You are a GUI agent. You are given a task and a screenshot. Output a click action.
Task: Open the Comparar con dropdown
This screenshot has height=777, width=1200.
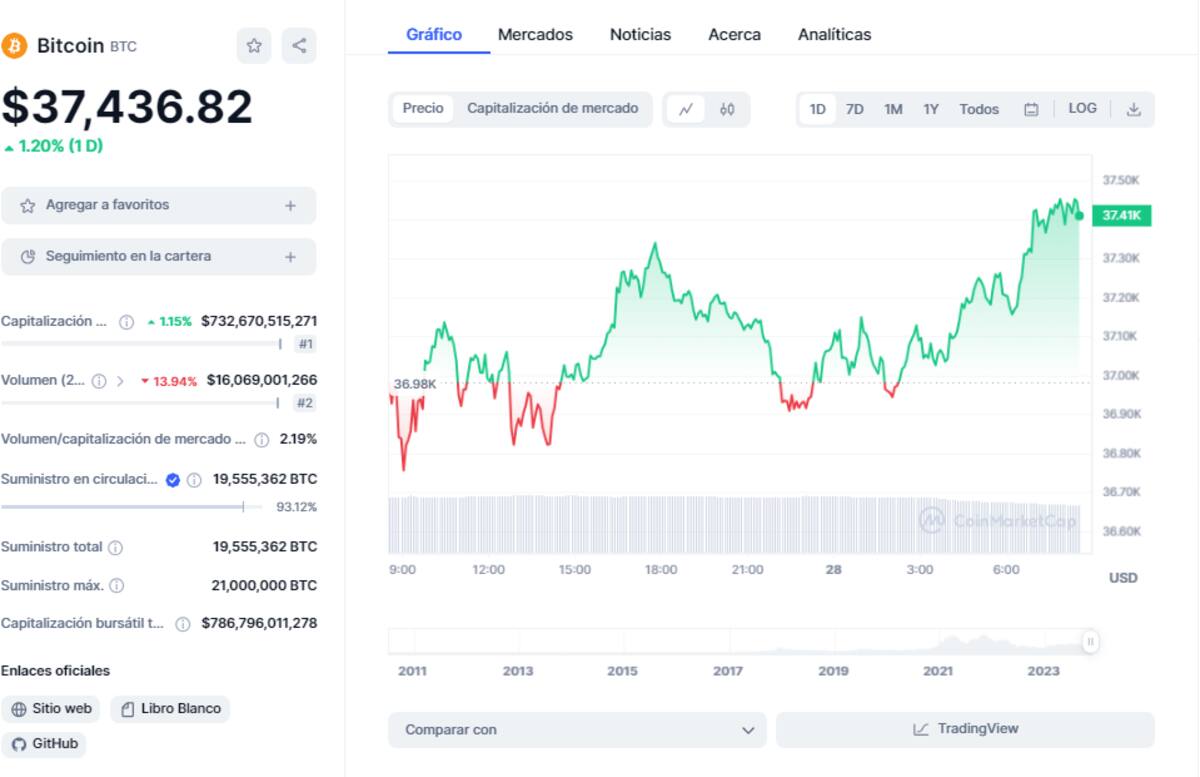tap(577, 730)
